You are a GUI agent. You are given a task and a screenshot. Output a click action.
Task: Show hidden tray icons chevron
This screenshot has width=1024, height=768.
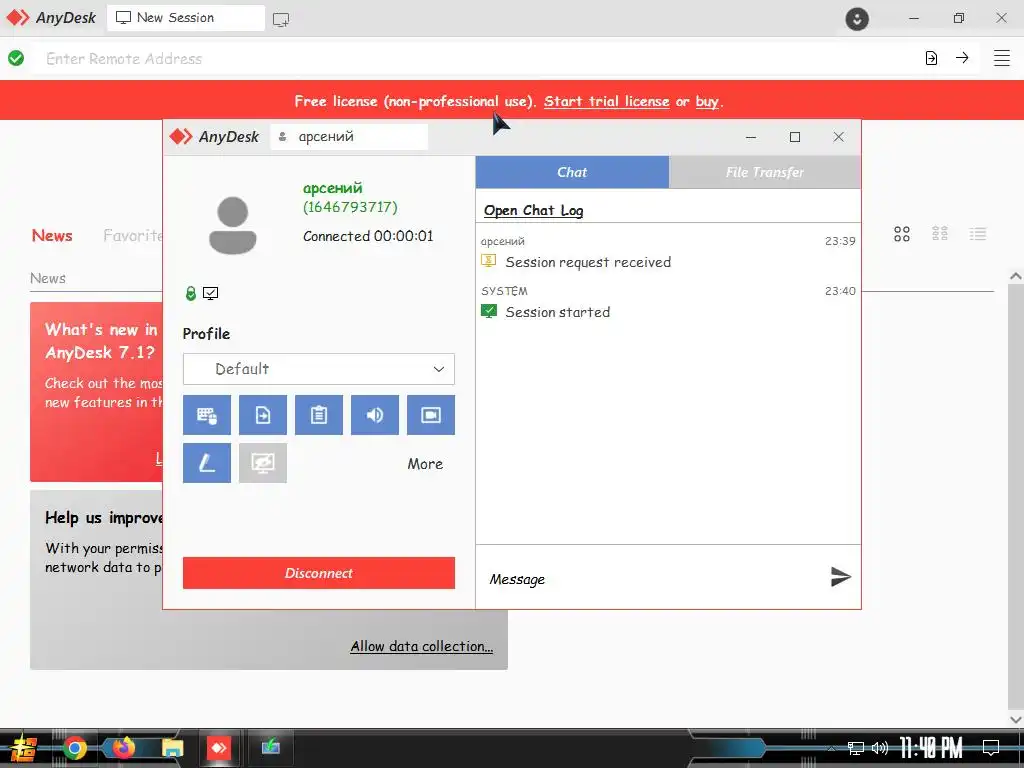(x=831, y=748)
